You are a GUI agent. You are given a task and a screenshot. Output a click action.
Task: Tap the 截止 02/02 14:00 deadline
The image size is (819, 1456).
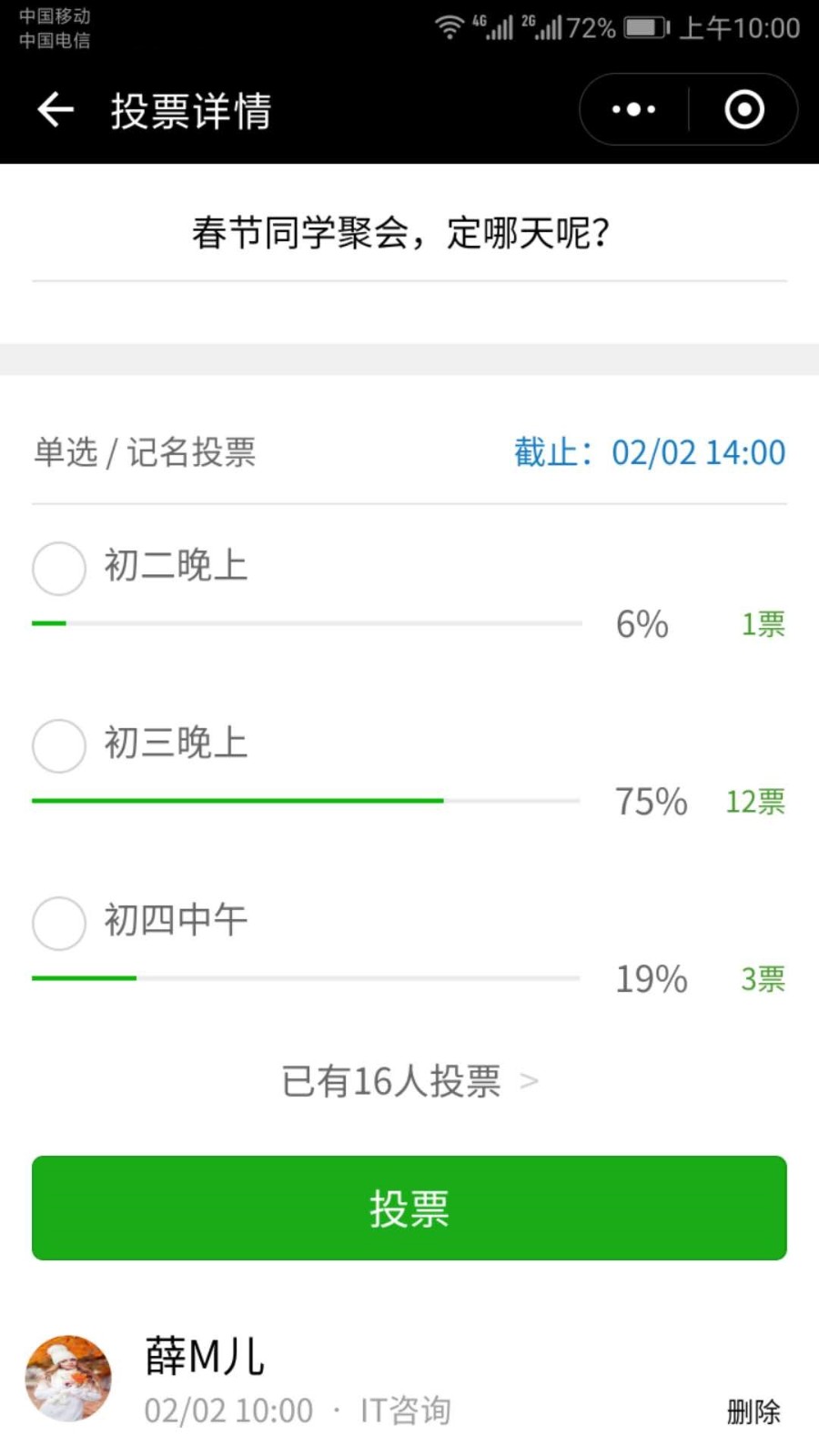point(650,452)
